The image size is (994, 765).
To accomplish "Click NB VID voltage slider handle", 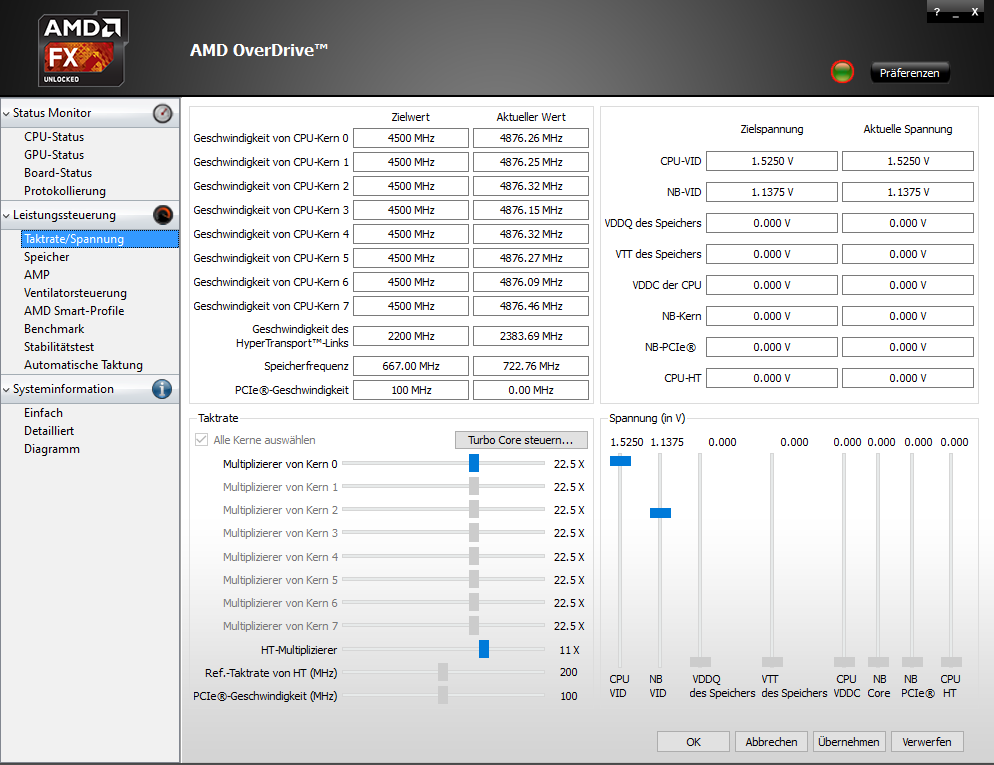I will 661,513.
